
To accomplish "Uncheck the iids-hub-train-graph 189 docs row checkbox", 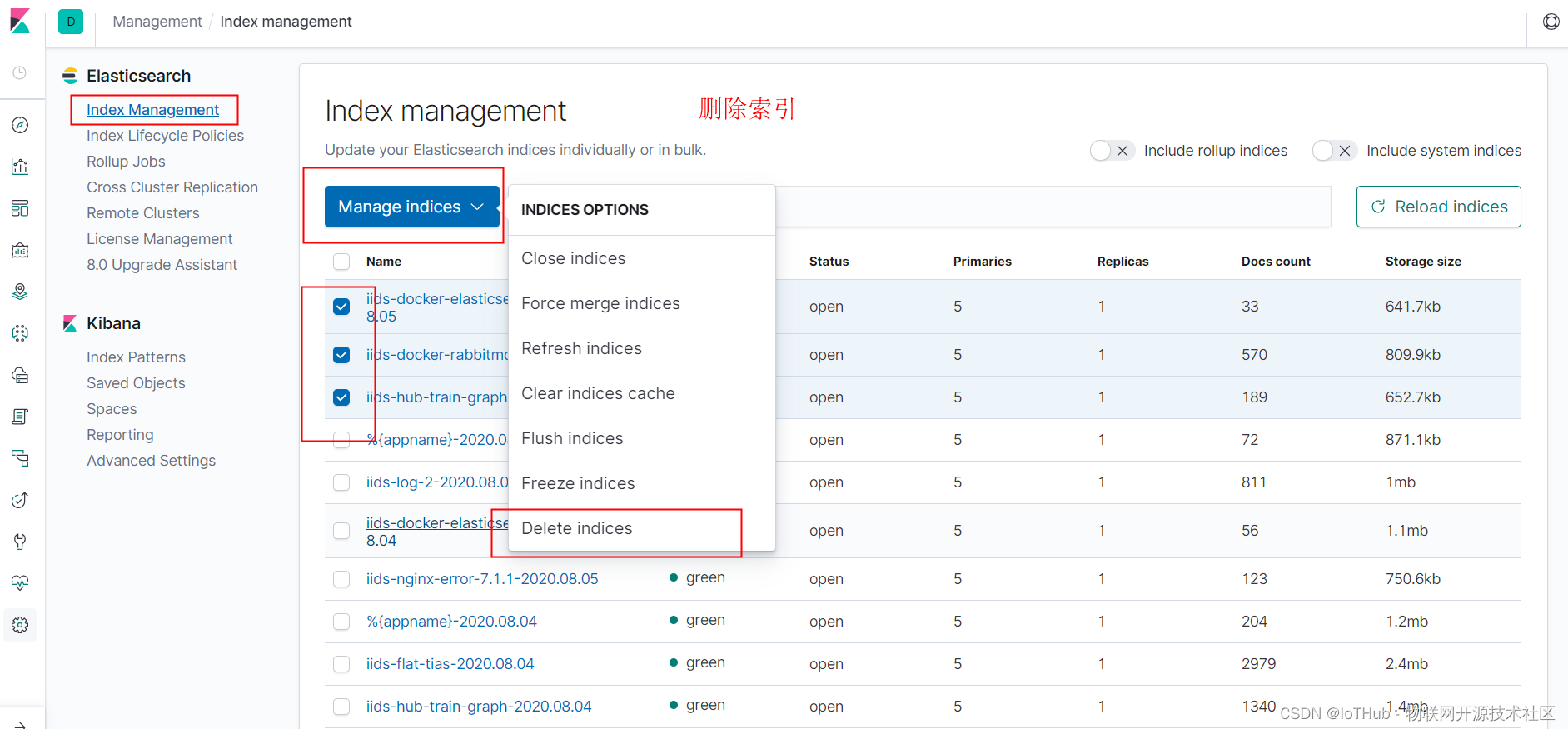I will coord(341,397).
